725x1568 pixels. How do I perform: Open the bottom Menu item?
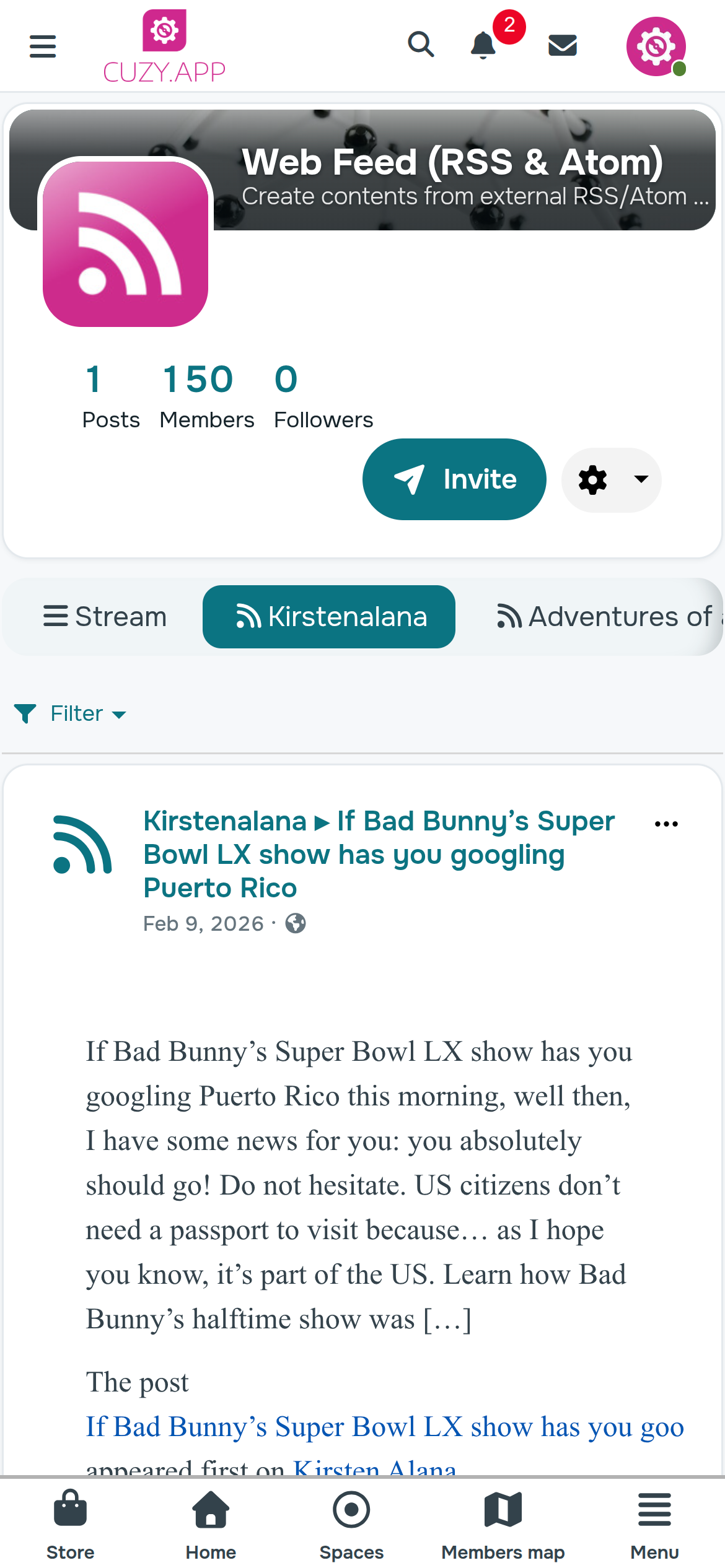(x=655, y=1525)
